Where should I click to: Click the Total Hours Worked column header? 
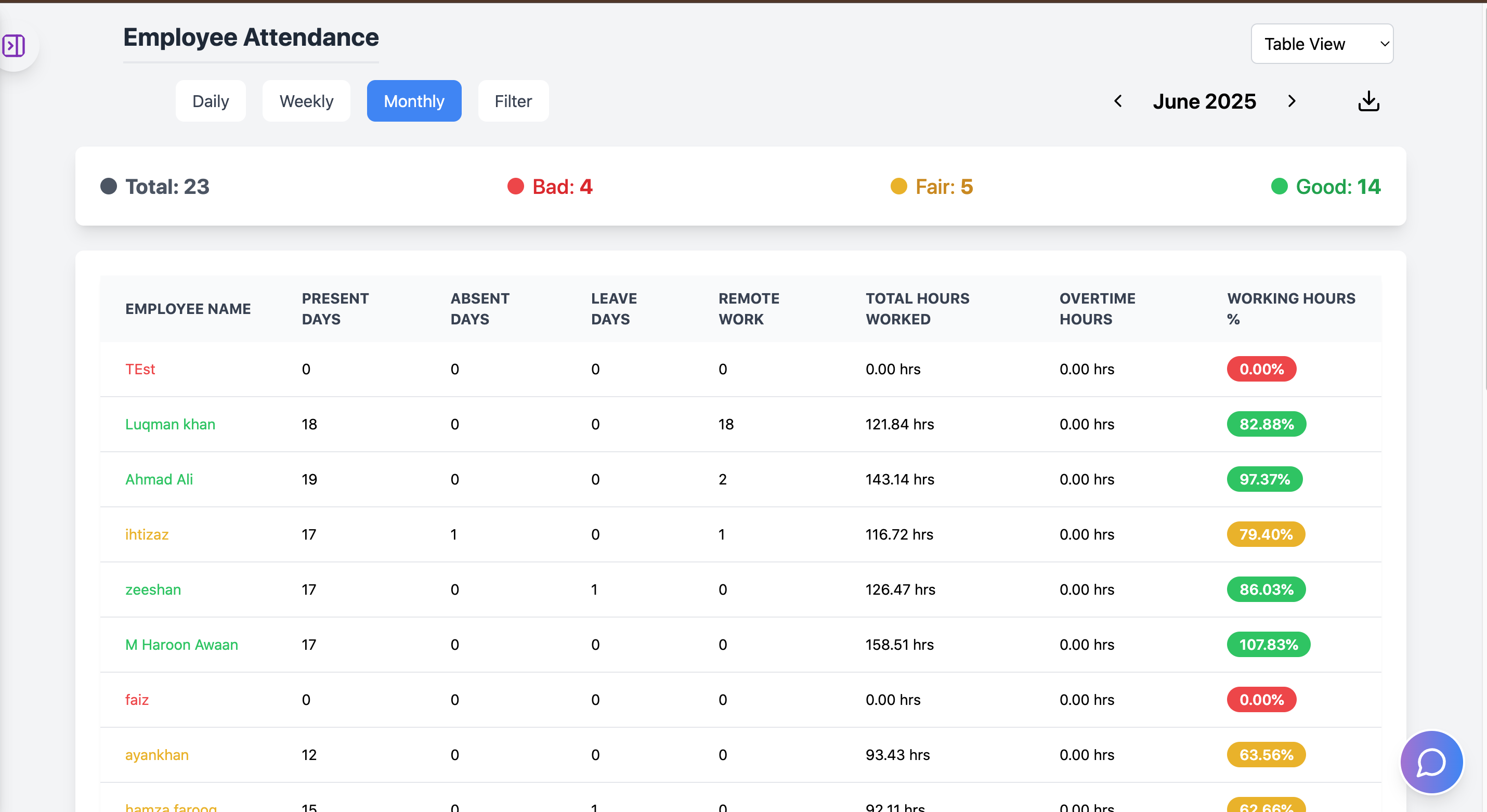point(917,309)
